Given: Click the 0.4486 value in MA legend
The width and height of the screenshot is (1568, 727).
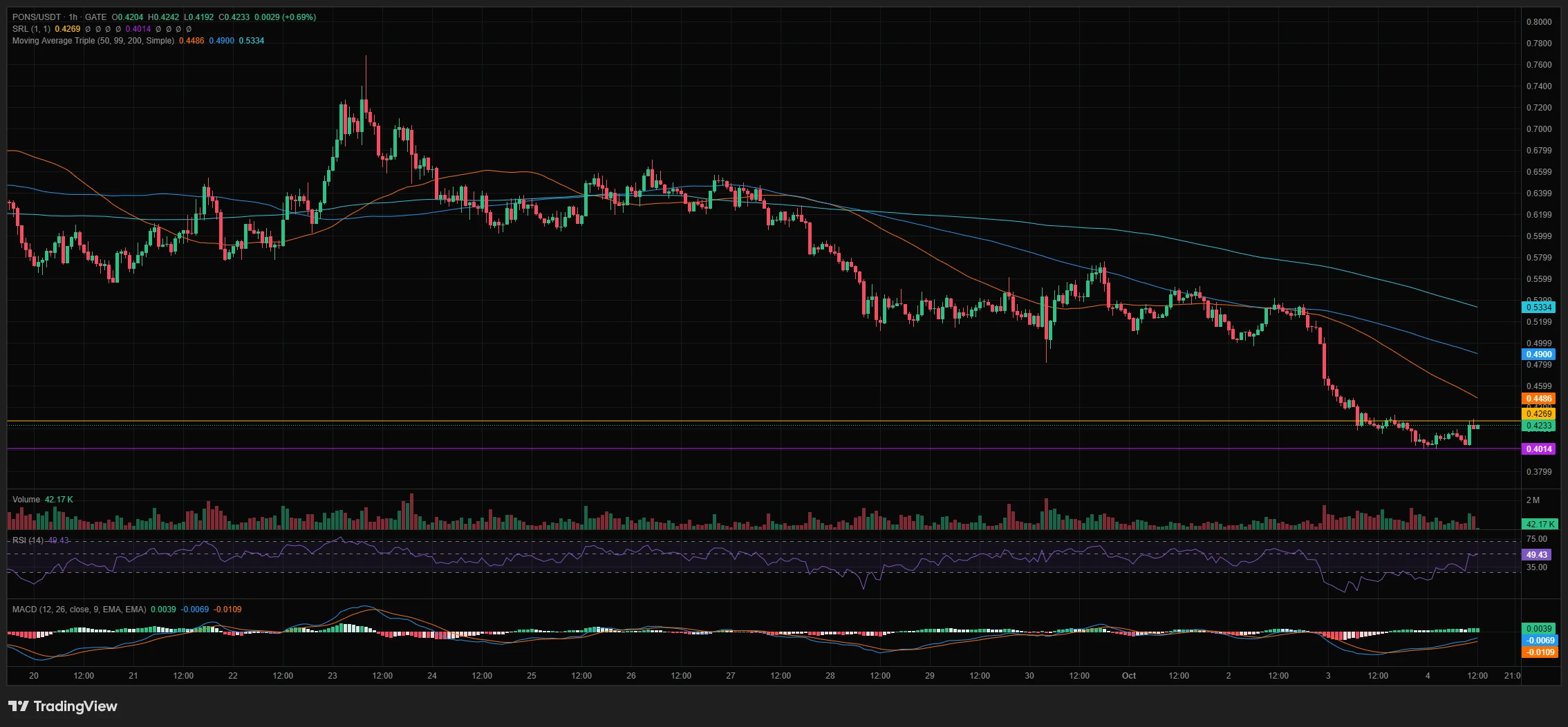Looking at the screenshot, I should pyautogui.click(x=192, y=41).
